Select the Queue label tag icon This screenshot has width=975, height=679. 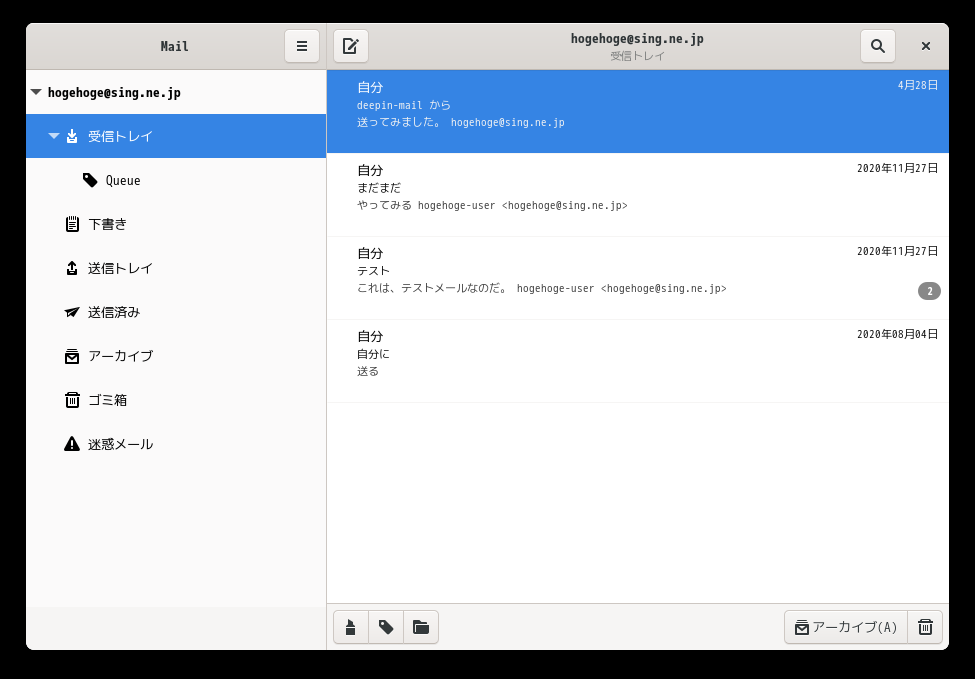[x=90, y=180]
